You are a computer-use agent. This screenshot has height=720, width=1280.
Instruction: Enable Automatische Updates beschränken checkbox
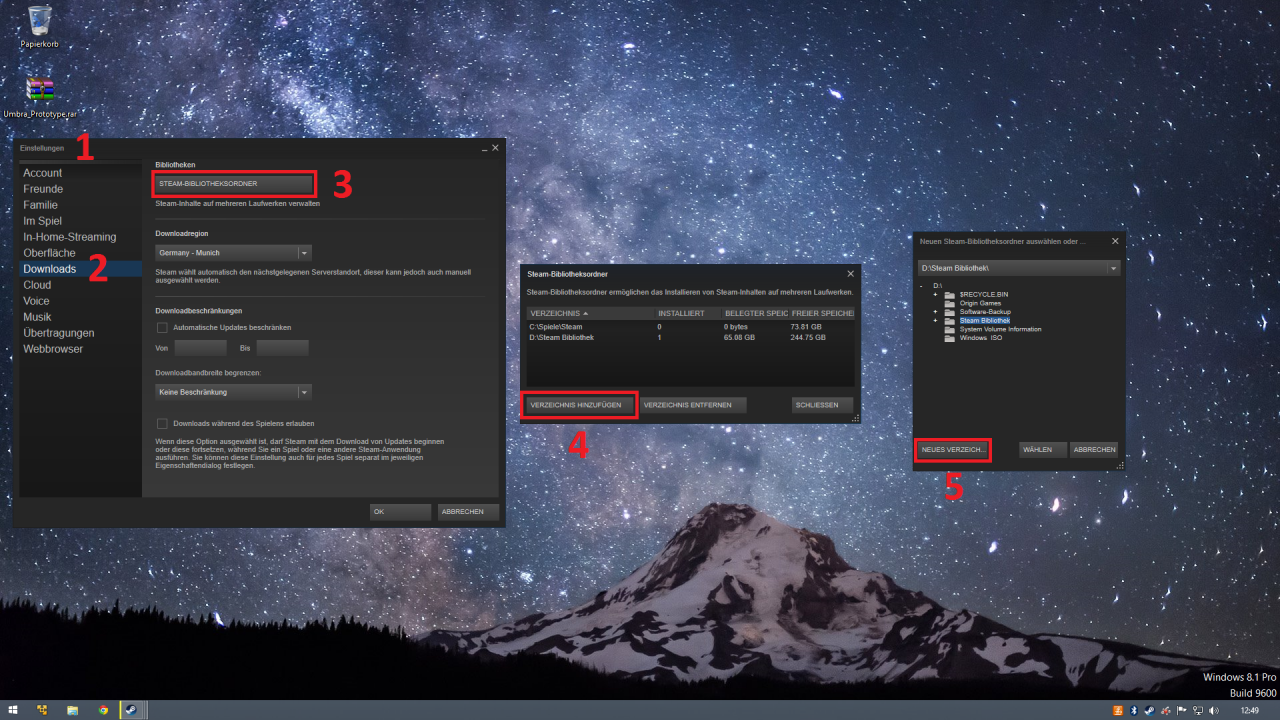click(x=162, y=327)
